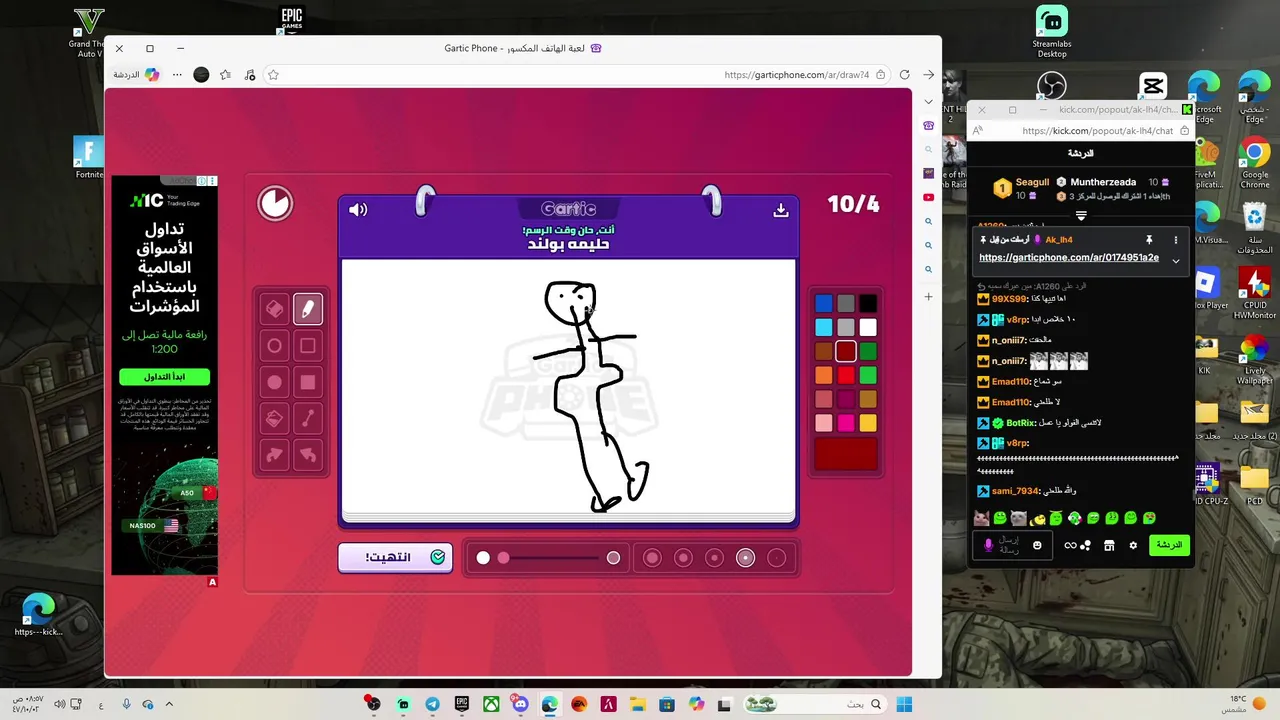Click the Gartic Phone tab title

coord(515,48)
